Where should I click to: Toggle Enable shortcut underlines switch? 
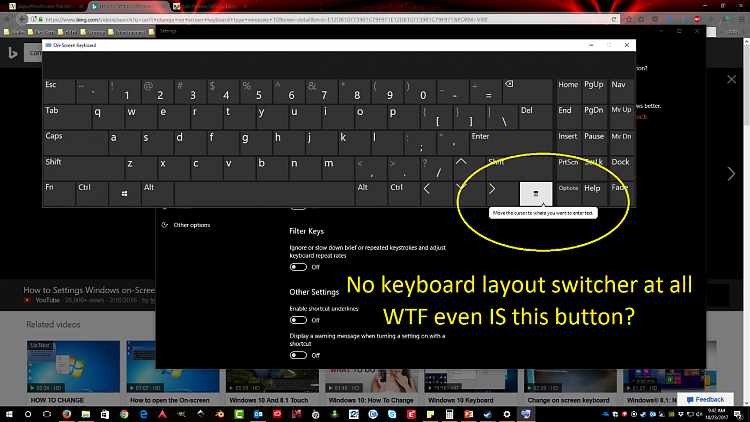(298, 320)
